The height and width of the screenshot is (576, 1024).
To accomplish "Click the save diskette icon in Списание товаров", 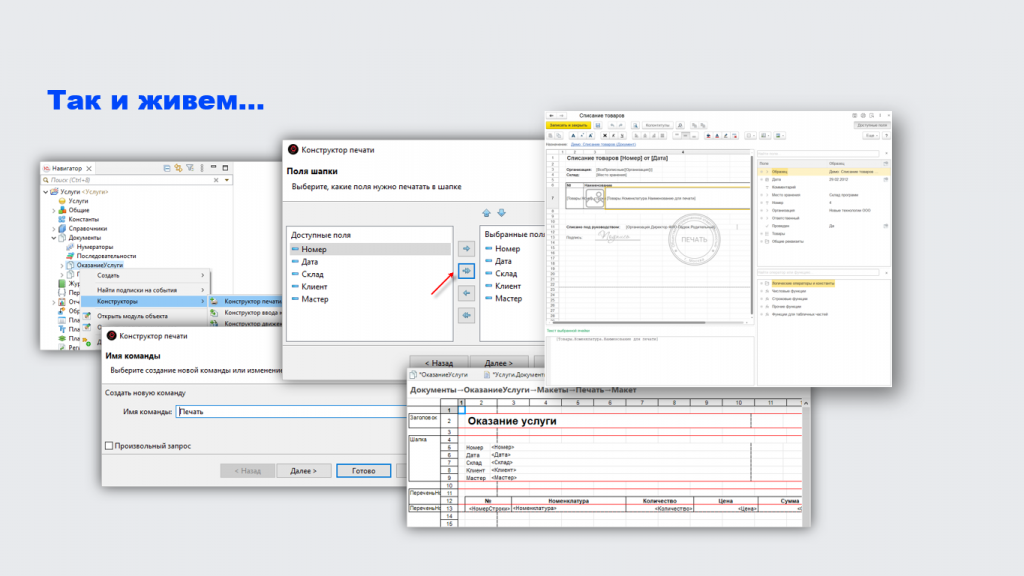I will (x=598, y=125).
